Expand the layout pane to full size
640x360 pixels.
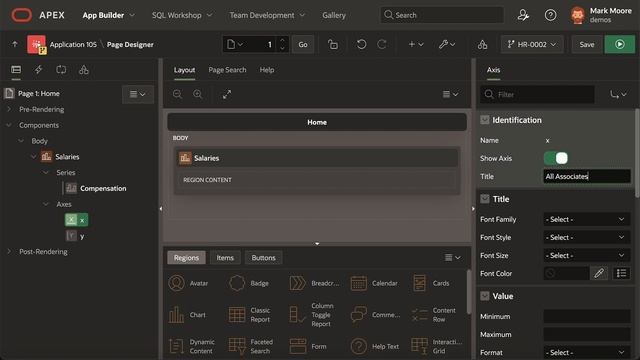point(227,94)
